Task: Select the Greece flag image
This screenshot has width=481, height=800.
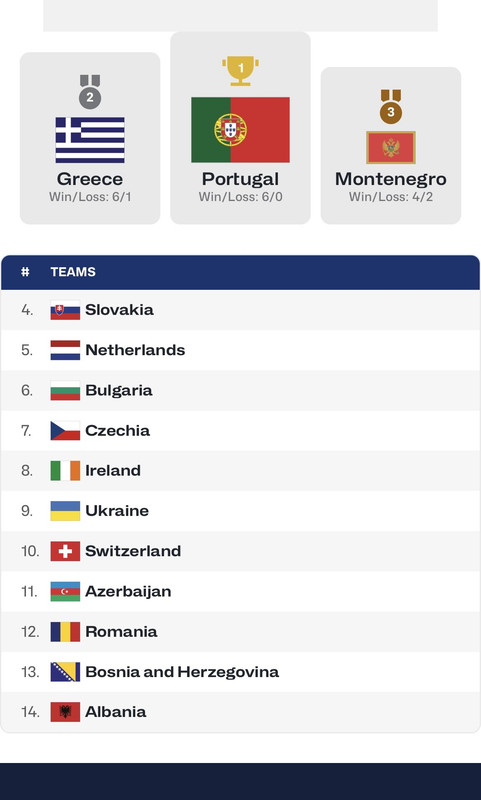Action: 90,140
